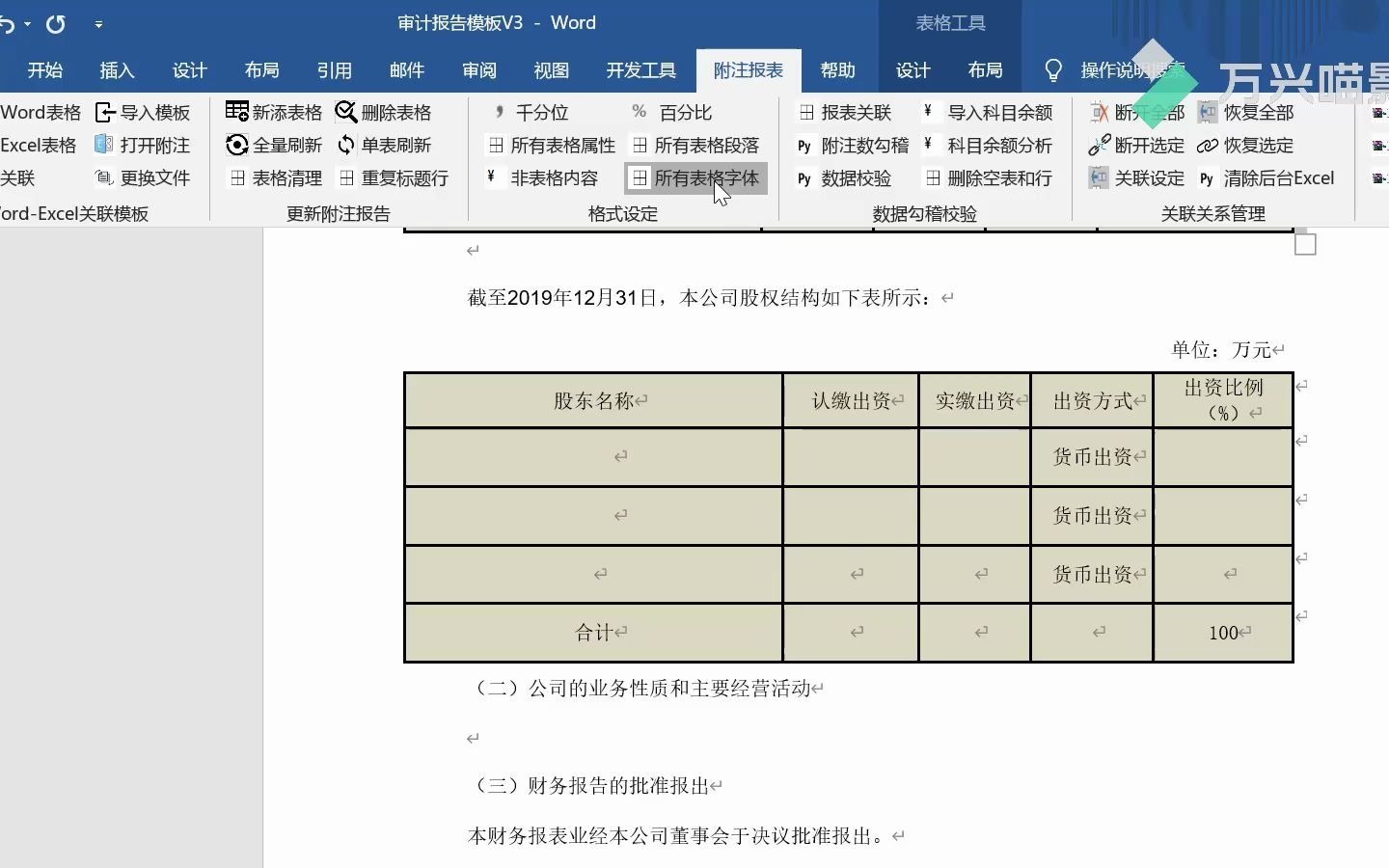Add a new table with 新添表格
1389x868 pixels.
[274, 113]
